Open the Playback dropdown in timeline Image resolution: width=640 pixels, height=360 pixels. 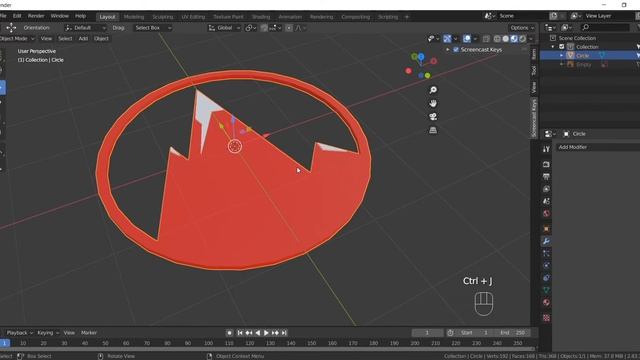pyautogui.click(x=19, y=333)
